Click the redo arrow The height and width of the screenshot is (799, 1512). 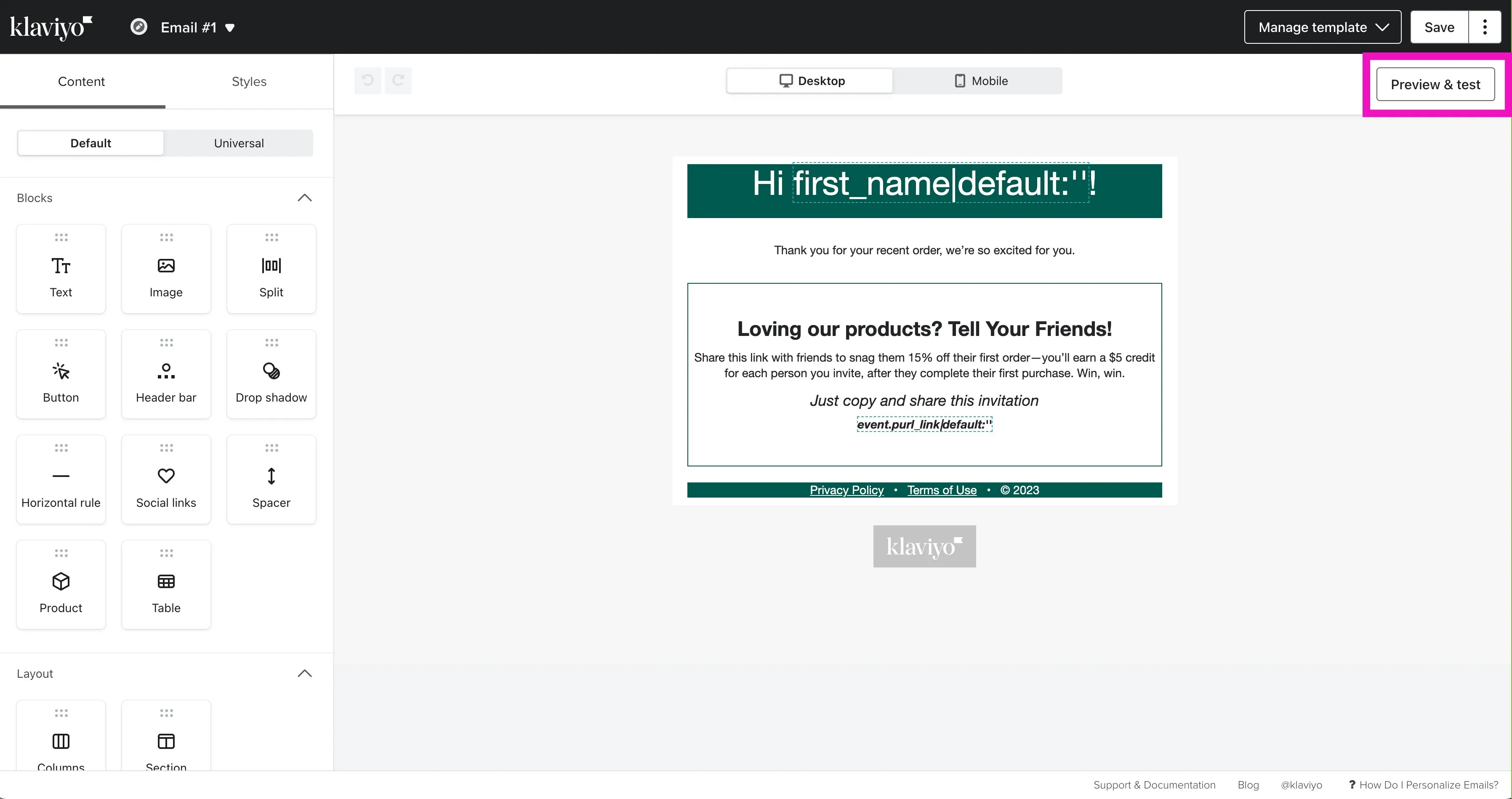coord(398,80)
